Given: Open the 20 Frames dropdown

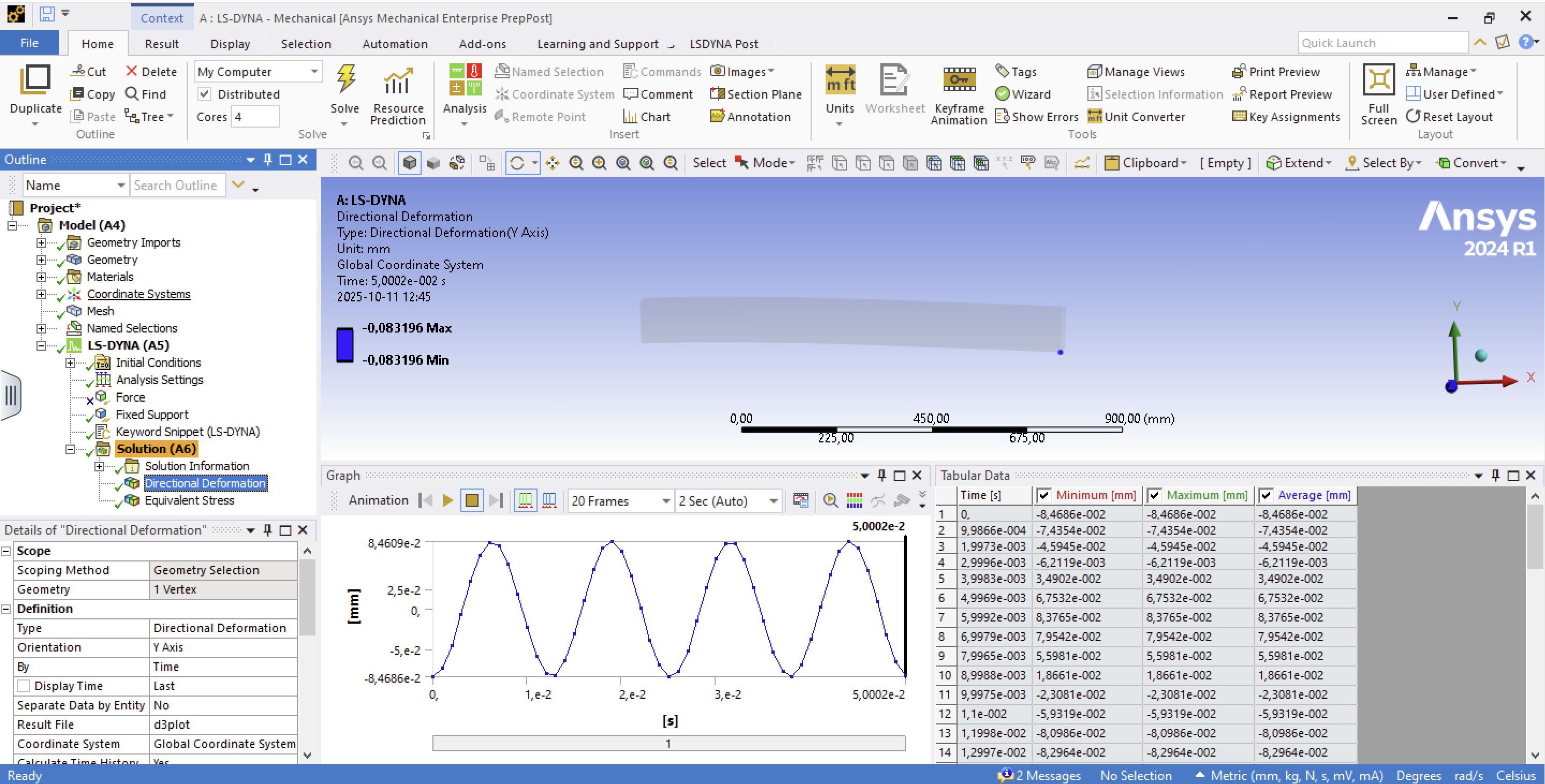Looking at the screenshot, I should [666, 500].
